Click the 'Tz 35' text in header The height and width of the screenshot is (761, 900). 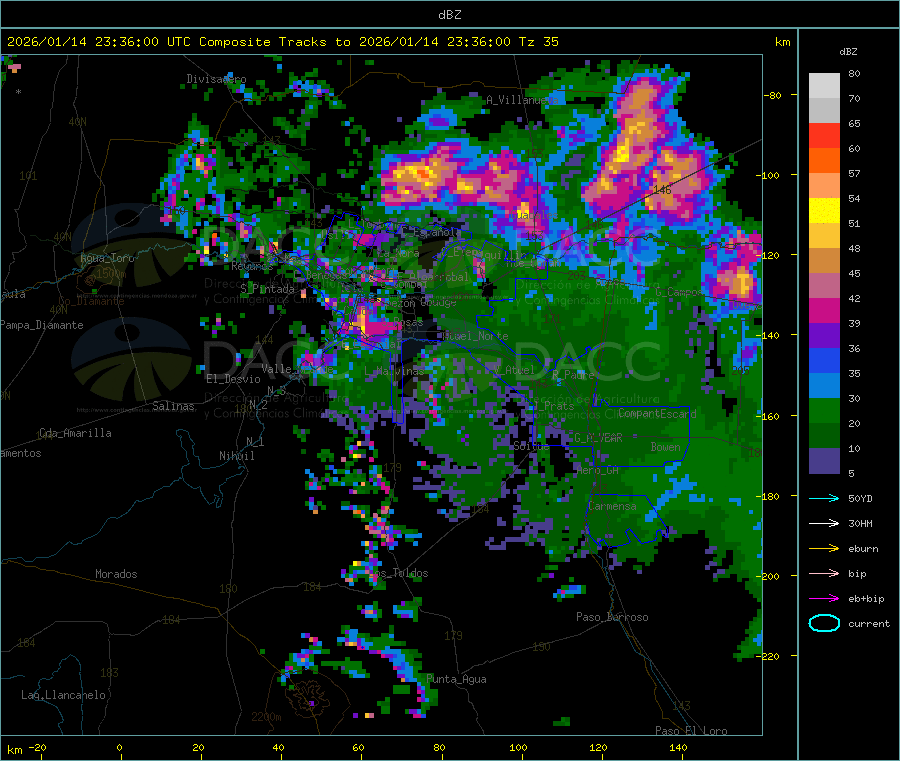pyautogui.click(x=538, y=42)
